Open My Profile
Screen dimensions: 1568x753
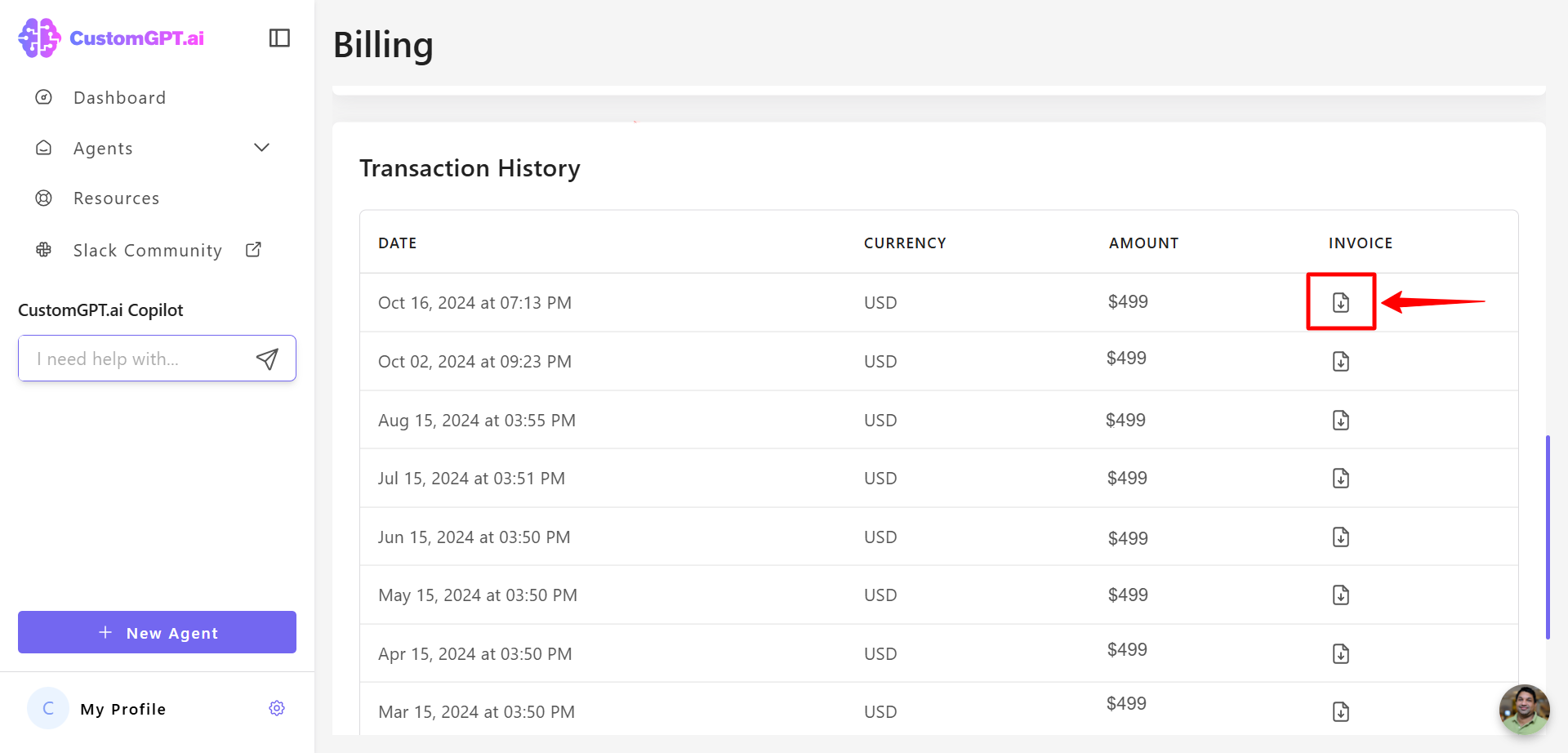pyautogui.click(x=122, y=709)
